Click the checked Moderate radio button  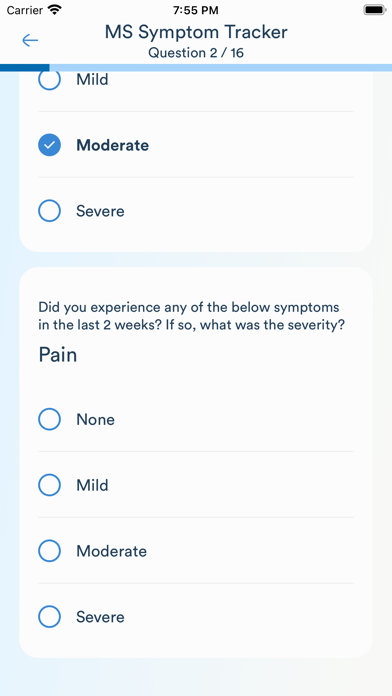pyautogui.click(x=49, y=145)
